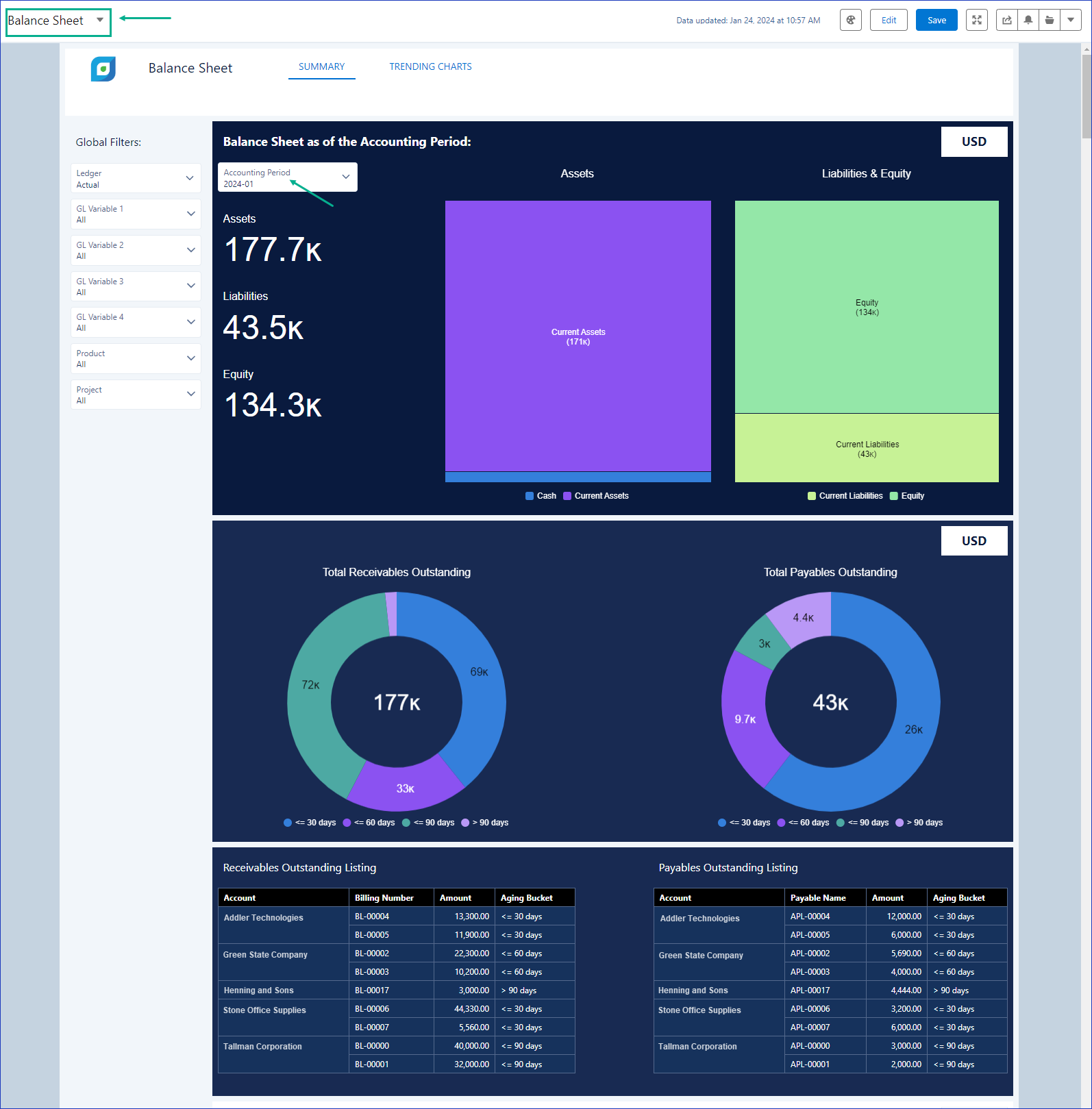
Task: Select the thin blue Cash treemap bar
Action: click(578, 477)
